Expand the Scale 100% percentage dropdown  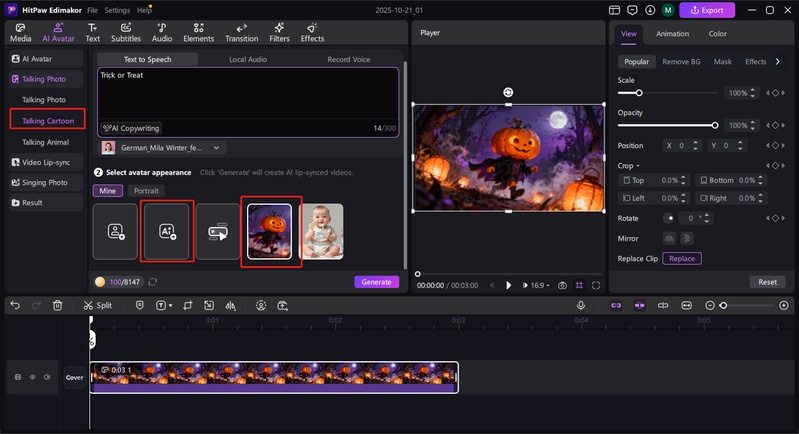pyautogui.click(x=751, y=93)
